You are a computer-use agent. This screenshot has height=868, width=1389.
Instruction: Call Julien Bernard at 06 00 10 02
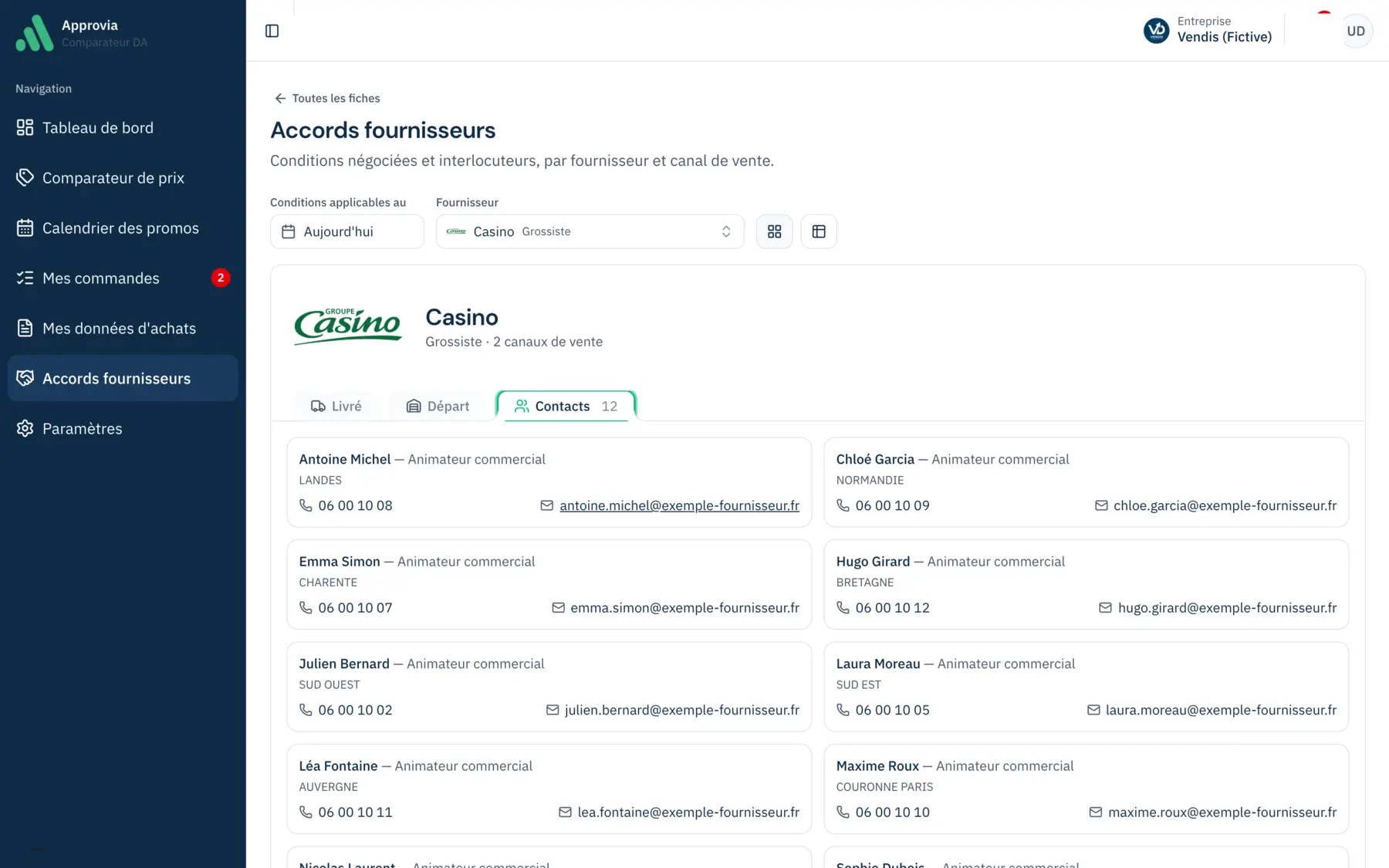(x=355, y=710)
